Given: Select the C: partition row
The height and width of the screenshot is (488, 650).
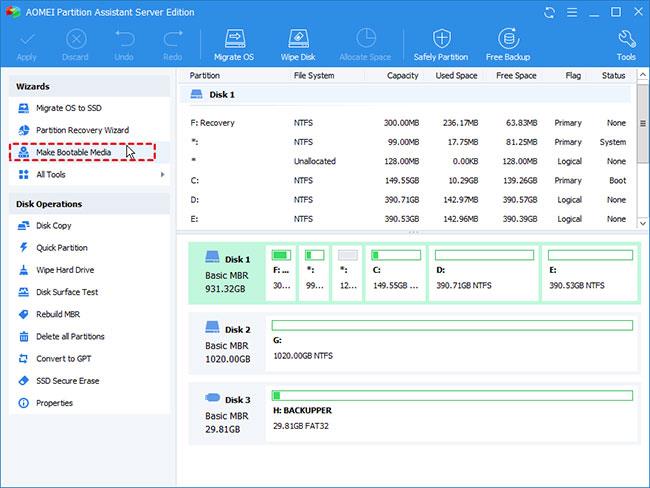Looking at the screenshot, I should pyautogui.click(x=407, y=180).
